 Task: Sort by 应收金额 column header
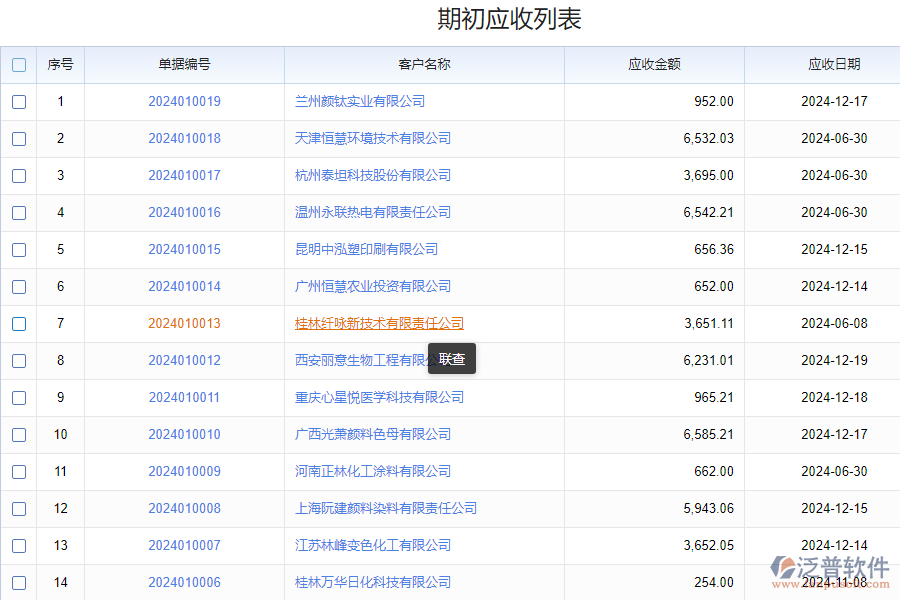(654, 65)
